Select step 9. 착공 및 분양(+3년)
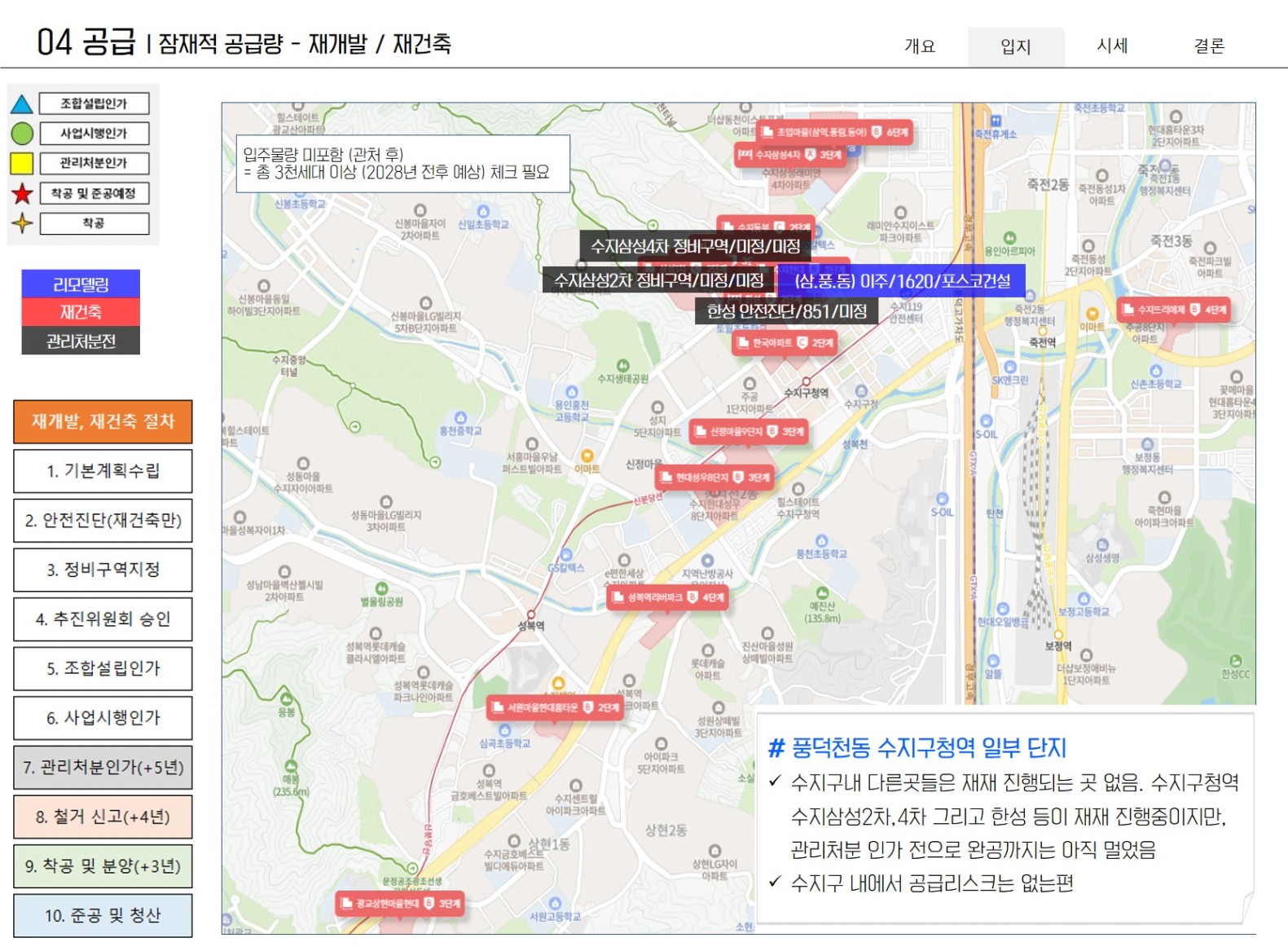1288x951 pixels. pyautogui.click(x=103, y=866)
